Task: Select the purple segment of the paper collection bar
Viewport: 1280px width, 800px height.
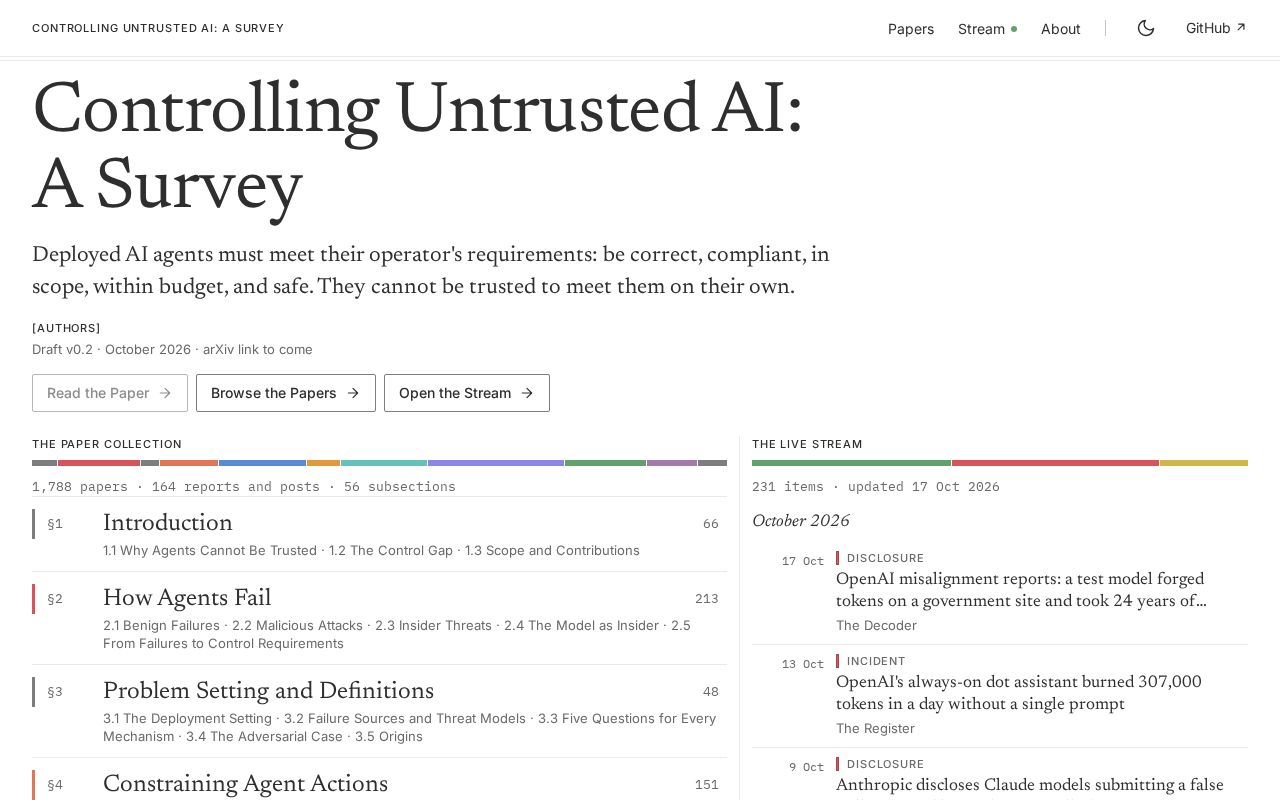Action: click(496, 463)
